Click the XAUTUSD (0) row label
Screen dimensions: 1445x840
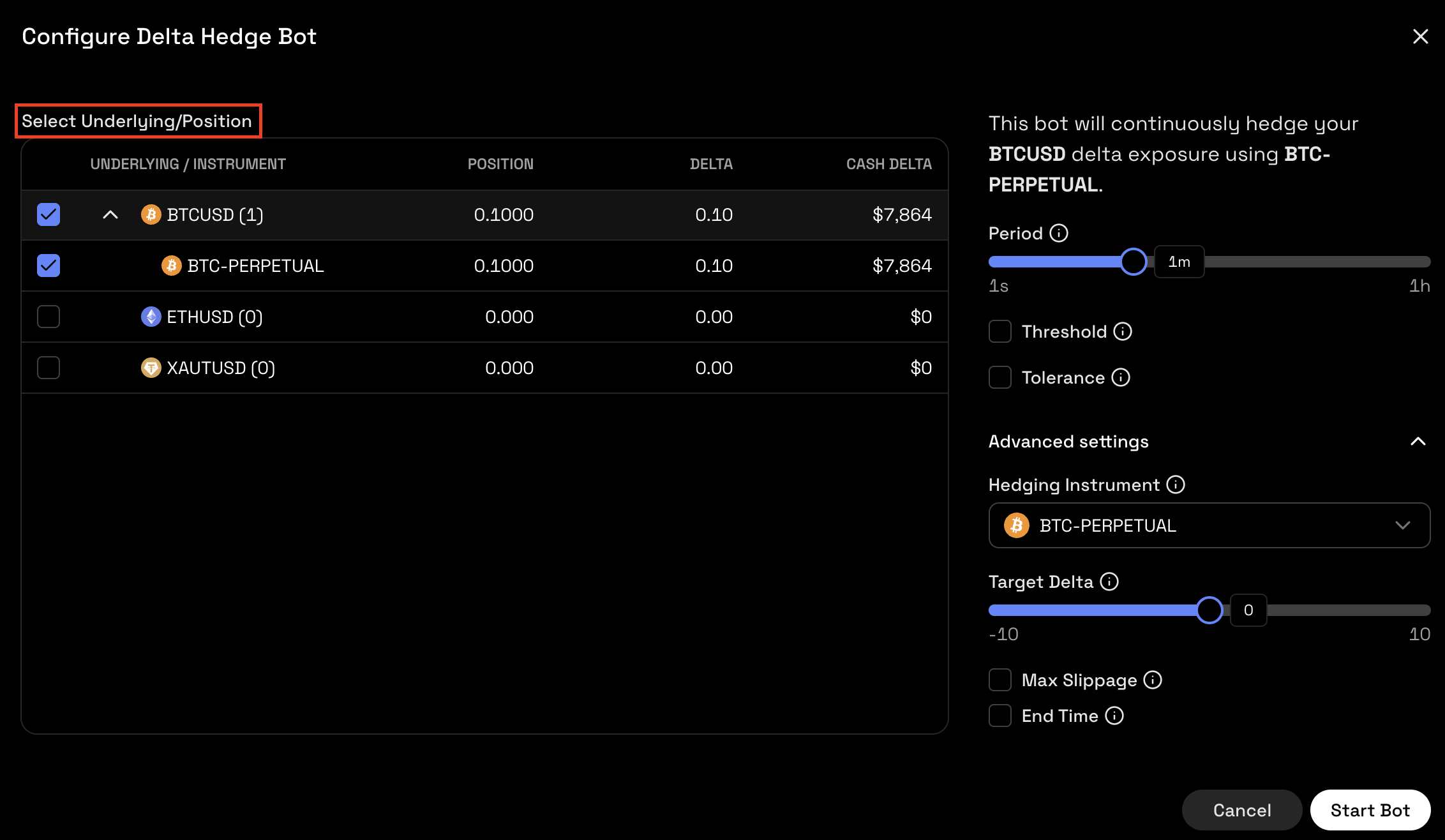221,368
